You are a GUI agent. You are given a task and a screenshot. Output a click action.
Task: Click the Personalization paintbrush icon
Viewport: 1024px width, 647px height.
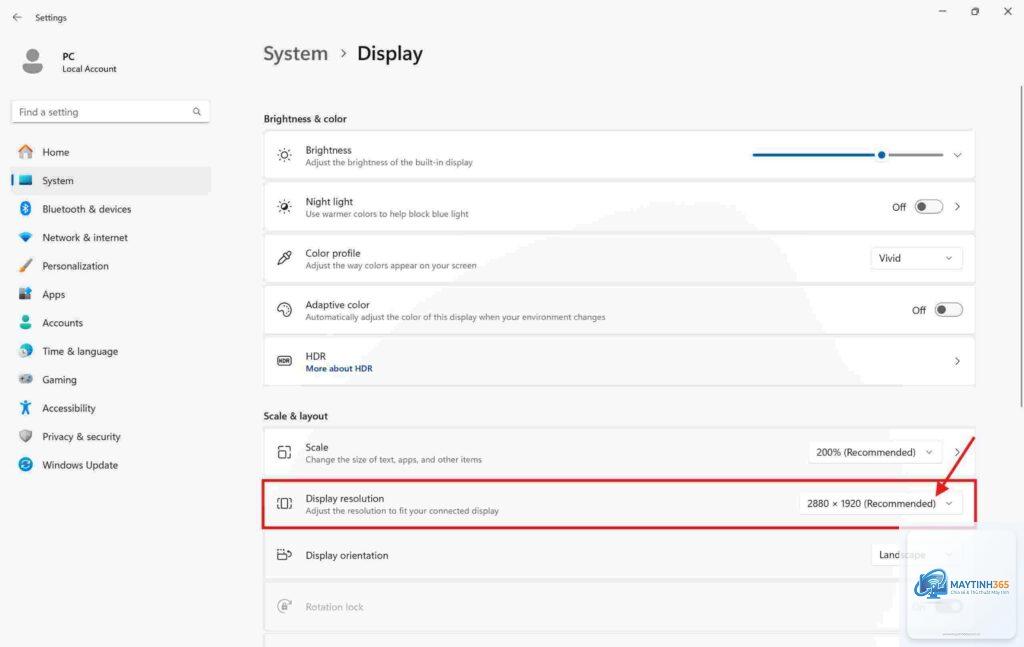coord(25,266)
